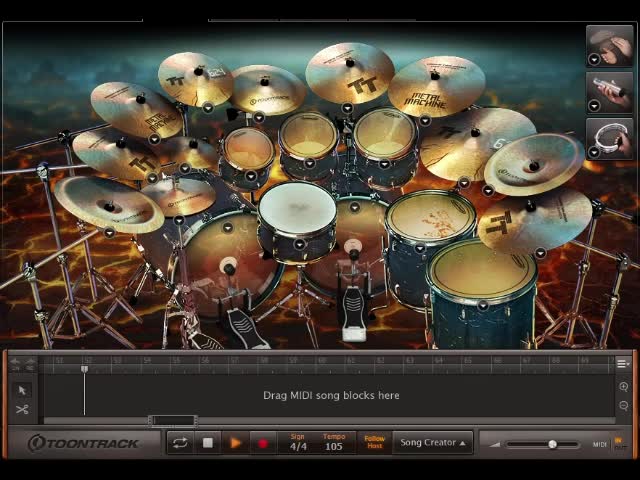Select the tambourine percussion thumbnail

tap(610, 139)
